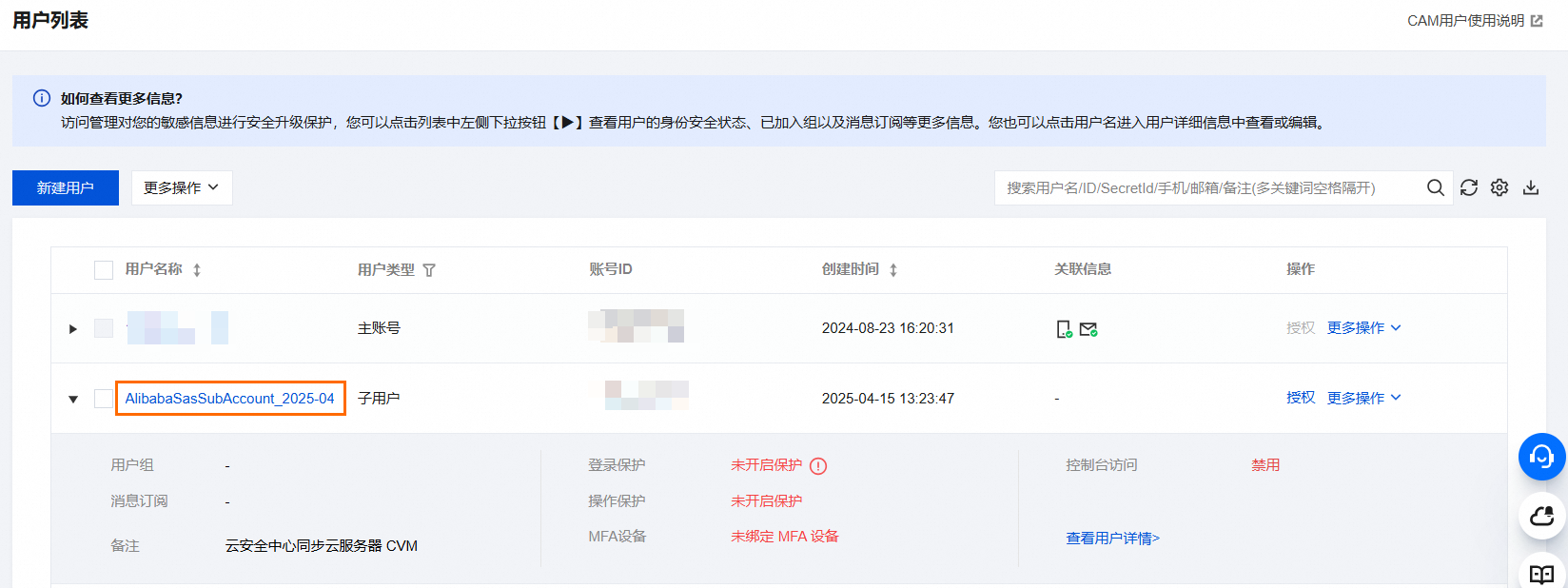
Task: Click the 子用户 type cell
Action: 379,399
